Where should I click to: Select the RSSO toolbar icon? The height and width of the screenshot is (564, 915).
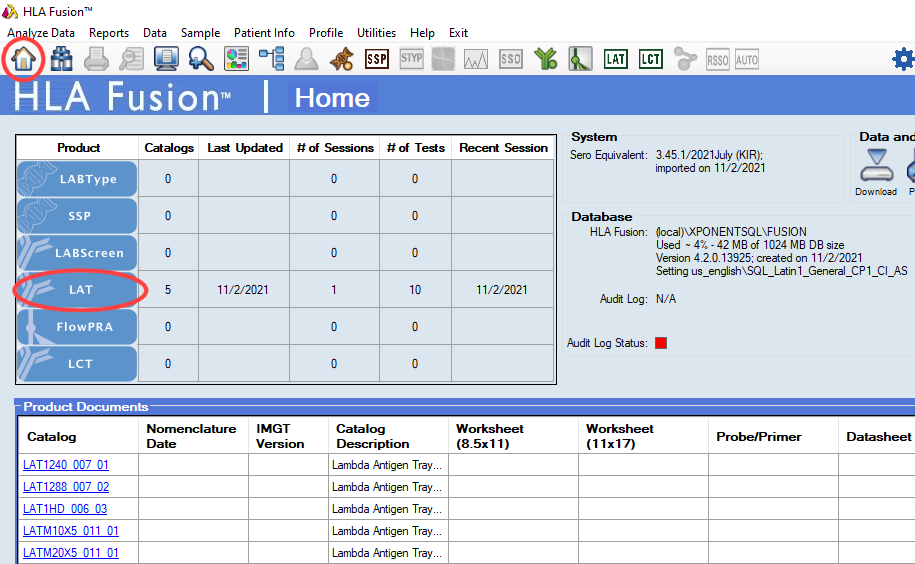tap(717, 59)
